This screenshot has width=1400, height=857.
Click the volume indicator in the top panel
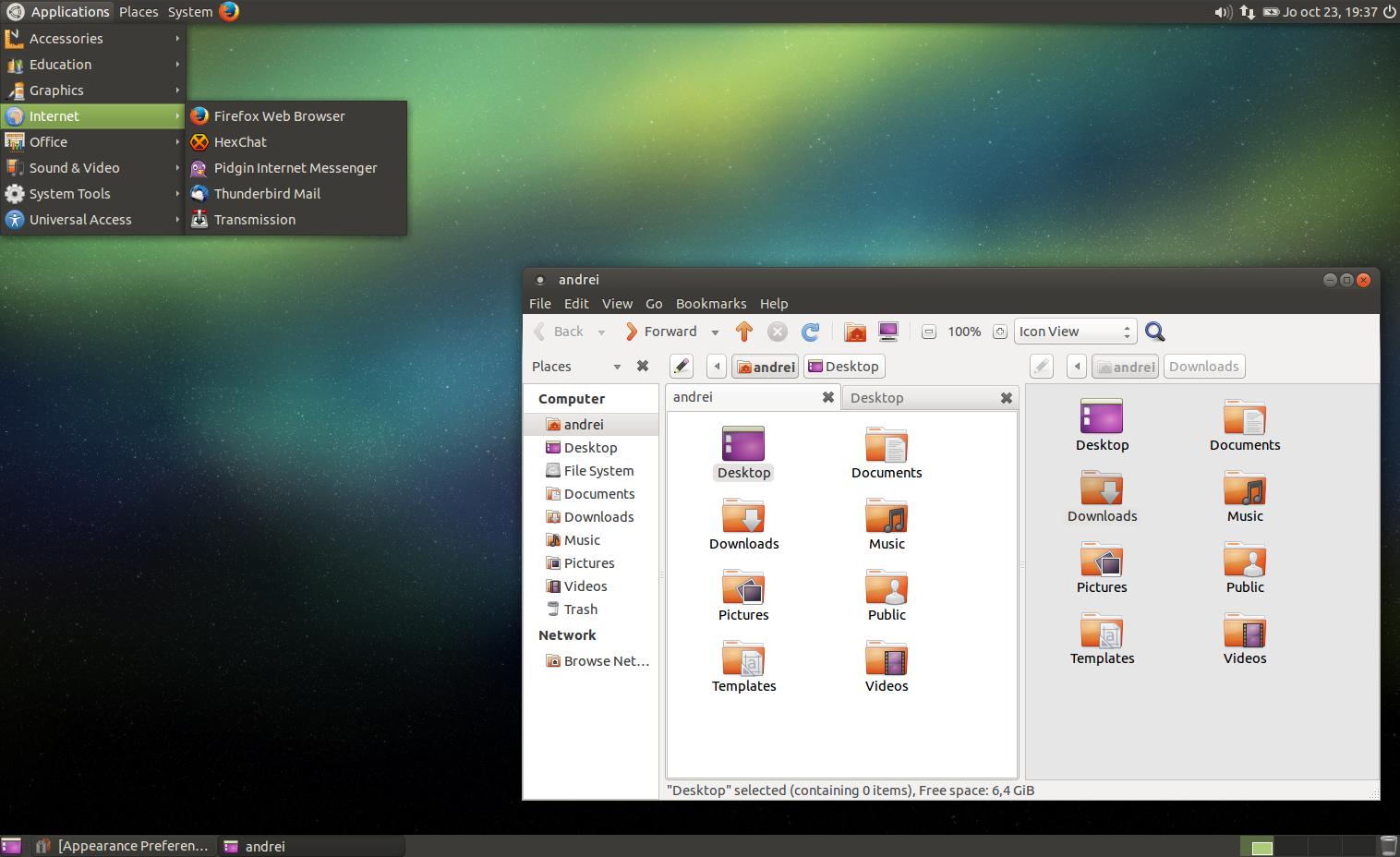[x=1224, y=12]
